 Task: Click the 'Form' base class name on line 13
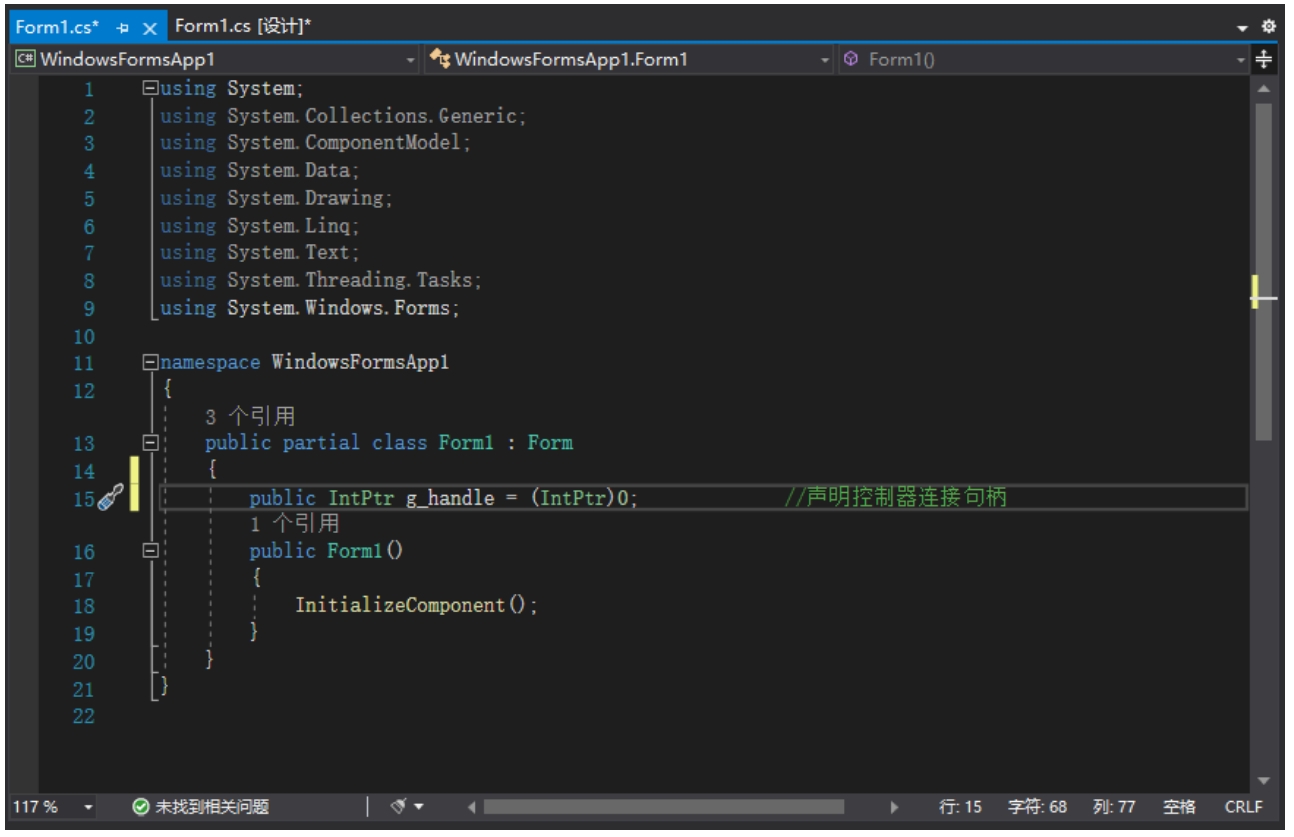coord(550,442)
